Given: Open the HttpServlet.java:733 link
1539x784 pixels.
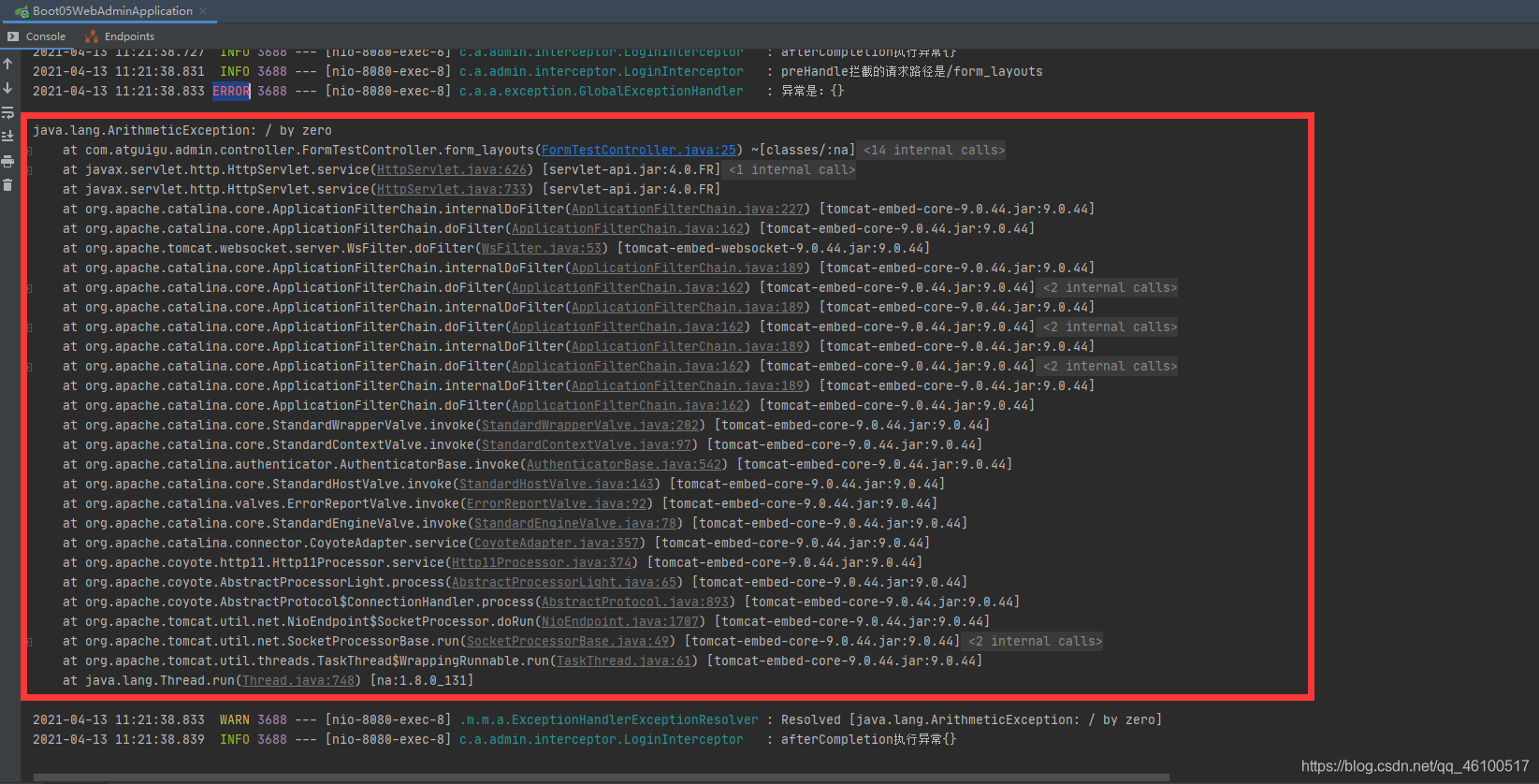Looking at the screenshot, I should tap(452, 189).
